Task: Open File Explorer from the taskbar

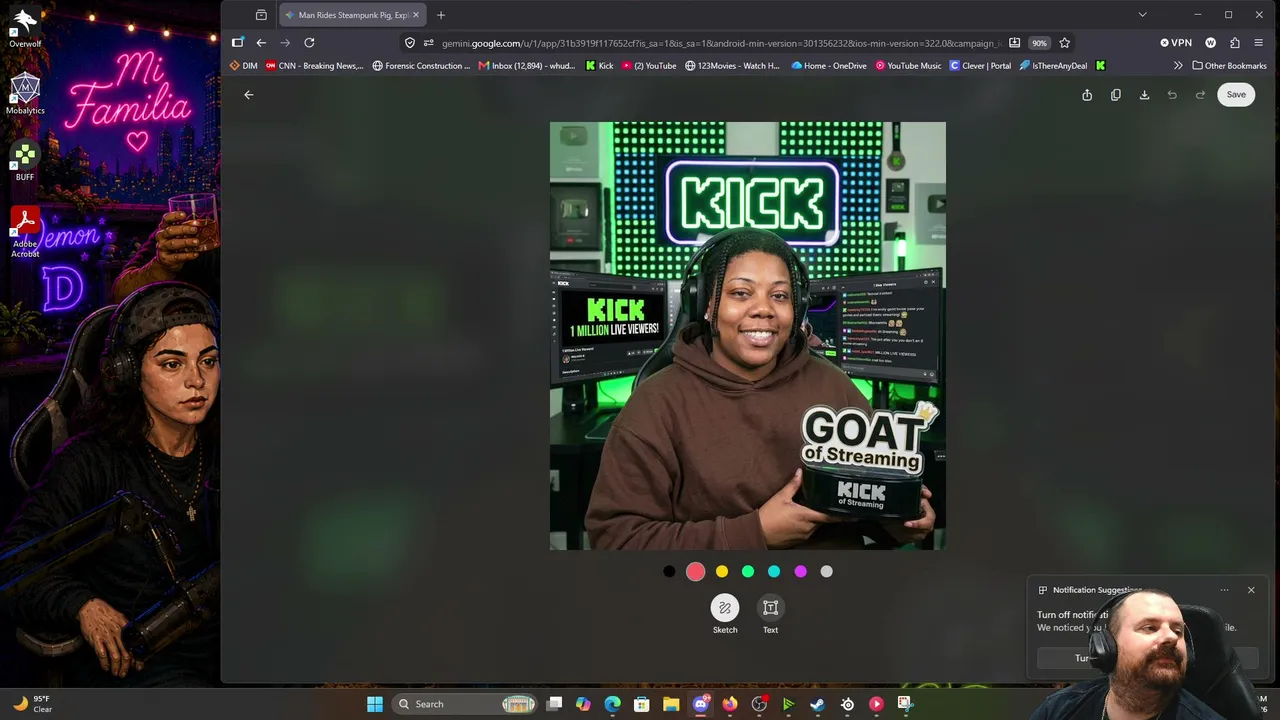Action: coord(671,704)
